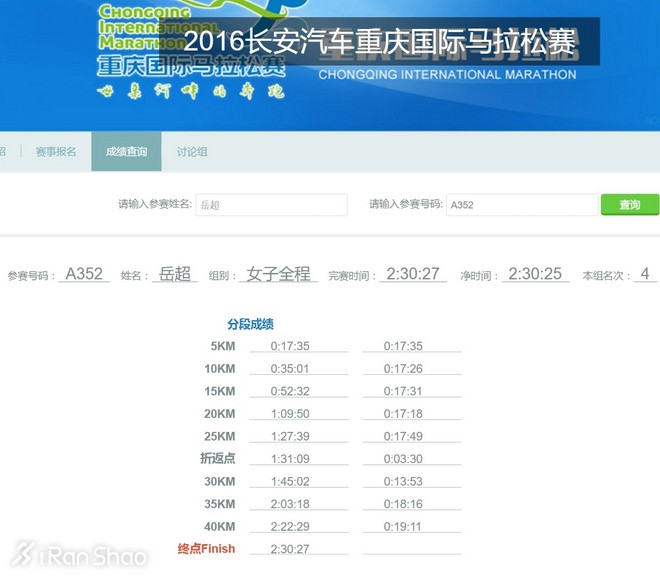
Task: Click the 35KM split time 0:18:16
Action: coord(403,504)
